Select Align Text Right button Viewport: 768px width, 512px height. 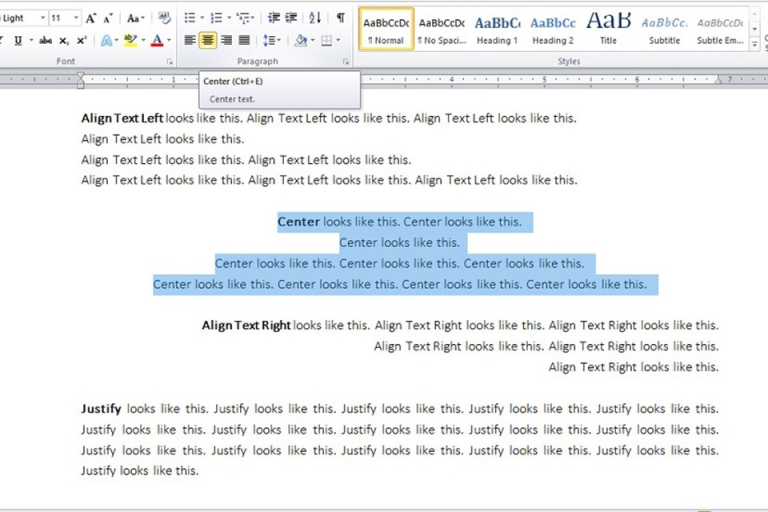[226, 40]
